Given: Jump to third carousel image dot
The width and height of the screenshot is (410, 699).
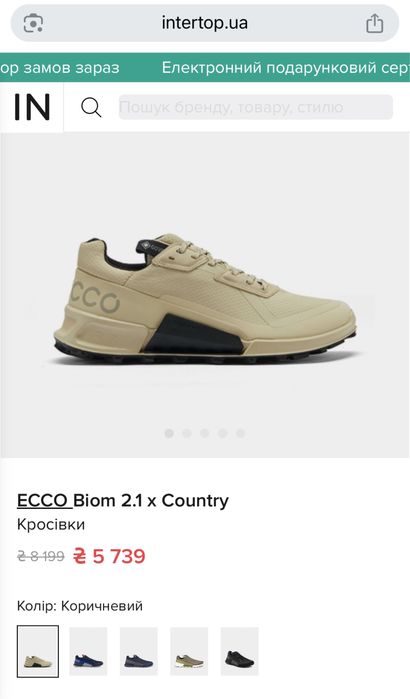Looking at the screenshot, I should point(205,433).
